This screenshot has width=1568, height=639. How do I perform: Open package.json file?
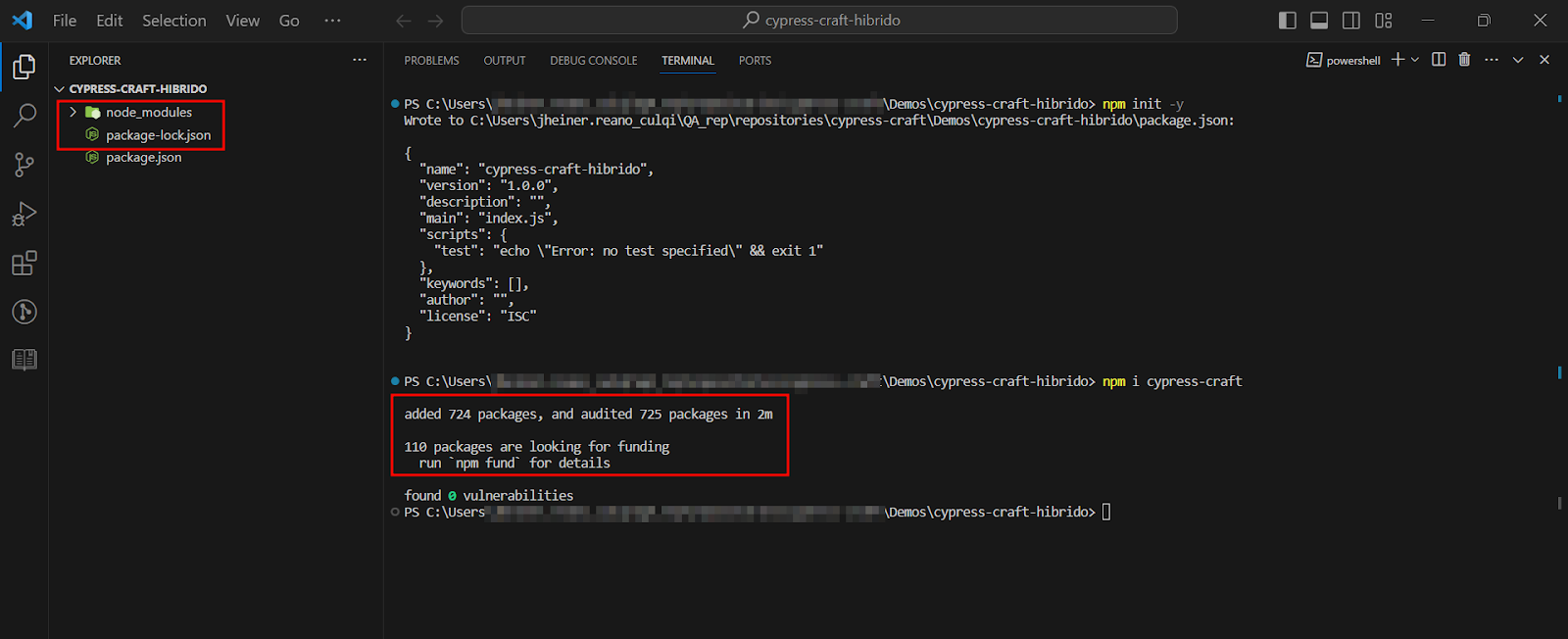pyautogui.click(x=144, y=158)
